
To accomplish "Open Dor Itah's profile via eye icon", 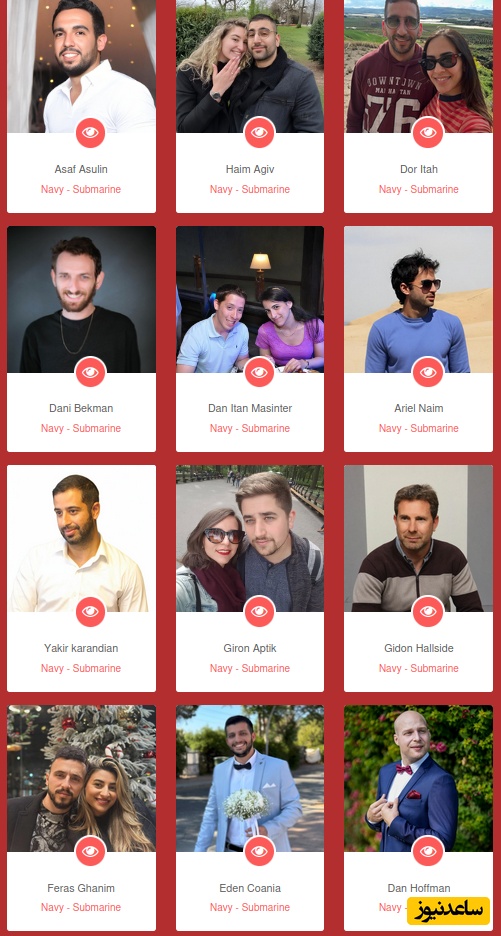I will (428, 133).
